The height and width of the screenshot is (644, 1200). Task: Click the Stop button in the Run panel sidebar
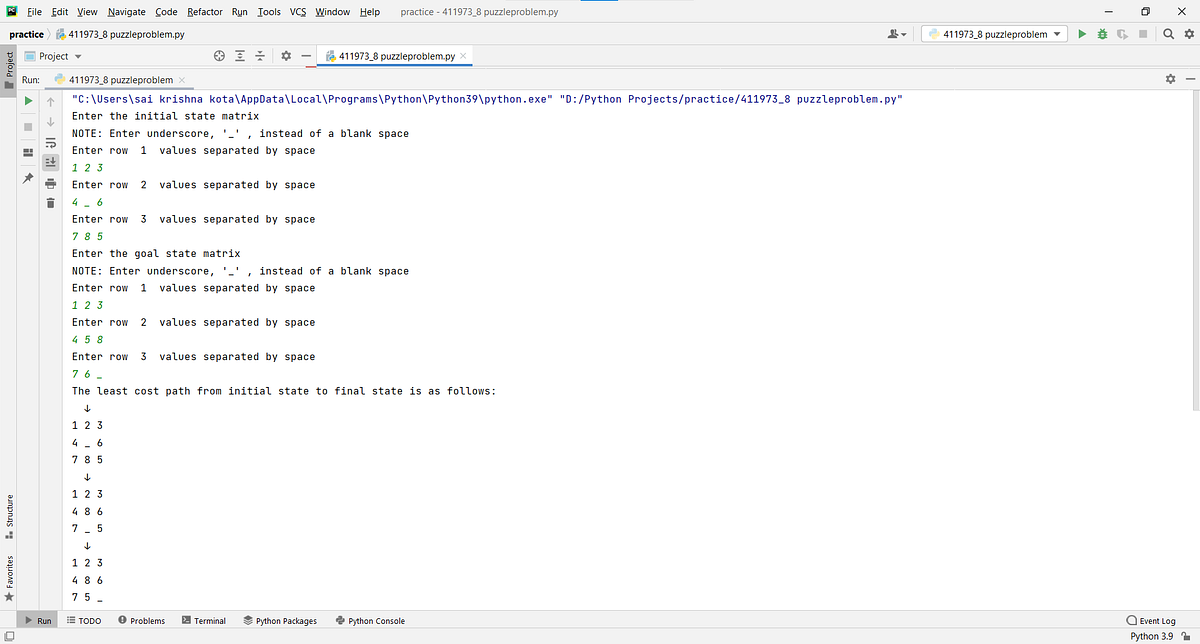(x=29, y=127)
